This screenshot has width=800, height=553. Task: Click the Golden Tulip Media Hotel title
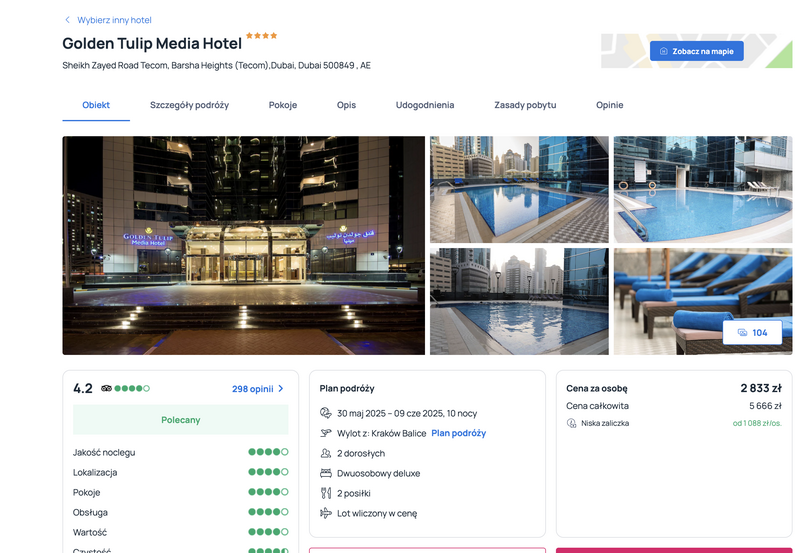click(x=152, y=44)
